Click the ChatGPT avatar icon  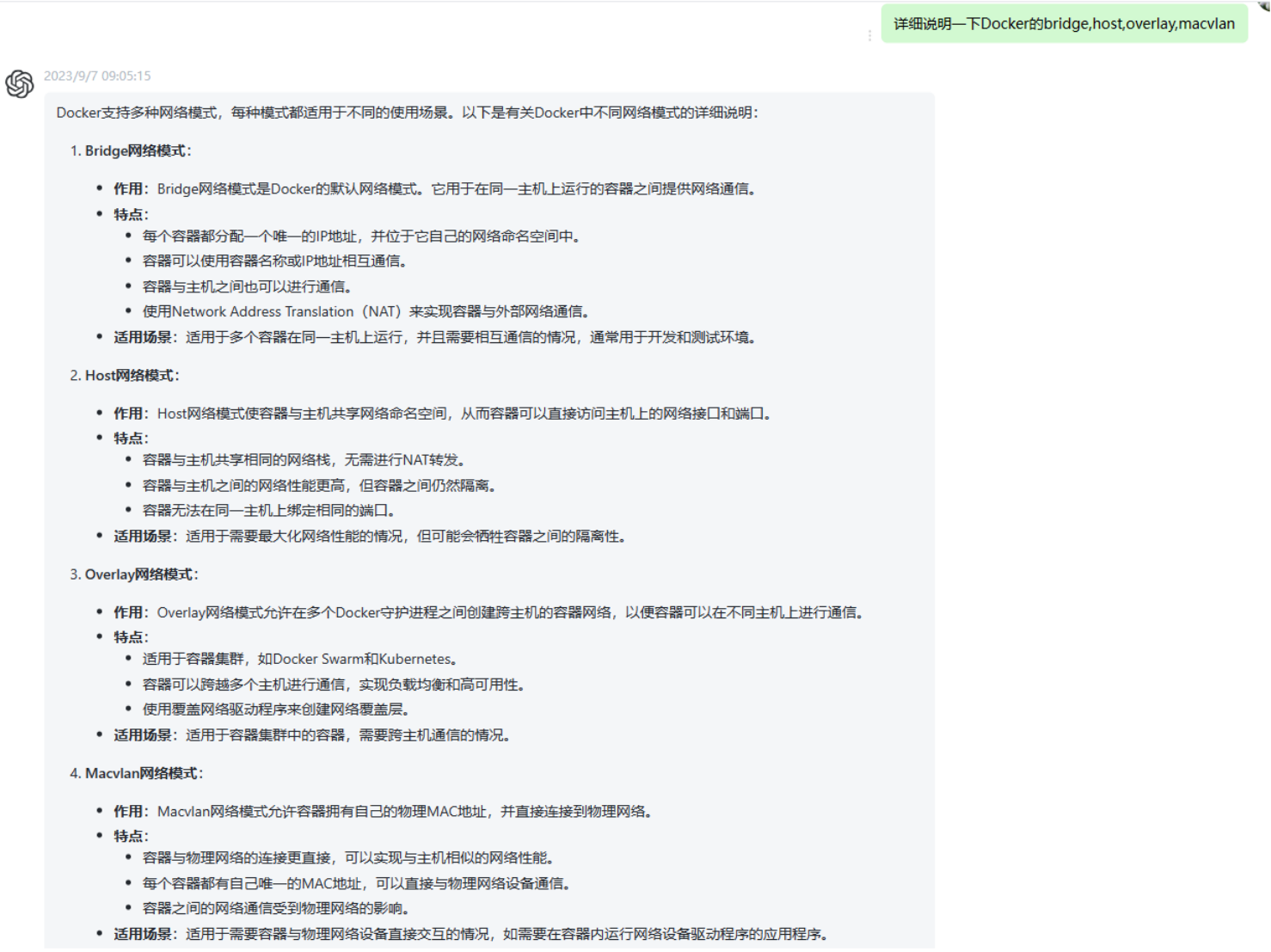20,83
